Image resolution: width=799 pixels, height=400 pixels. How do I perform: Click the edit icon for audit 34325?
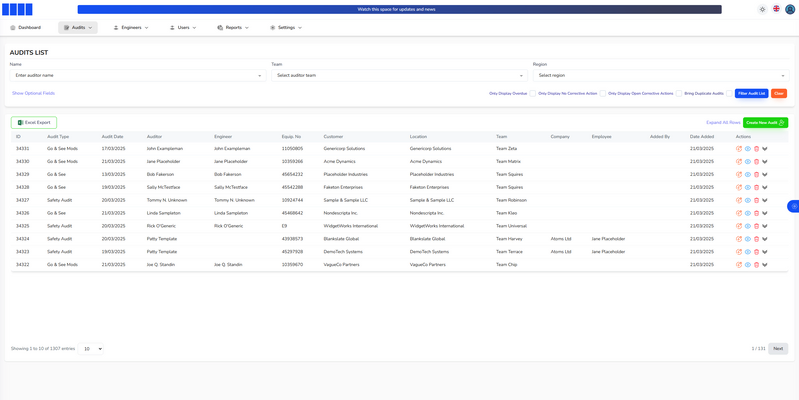(739, 226)
